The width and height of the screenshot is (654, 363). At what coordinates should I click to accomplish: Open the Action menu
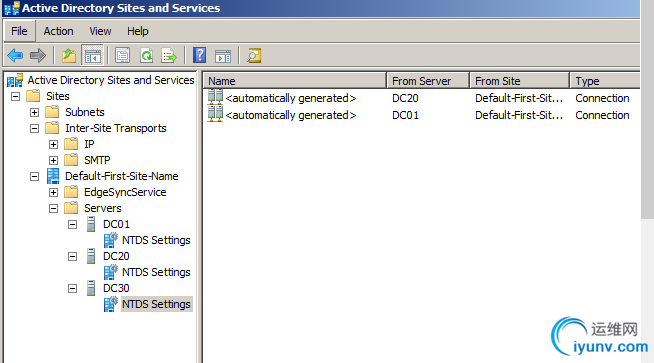pos(58,31)
